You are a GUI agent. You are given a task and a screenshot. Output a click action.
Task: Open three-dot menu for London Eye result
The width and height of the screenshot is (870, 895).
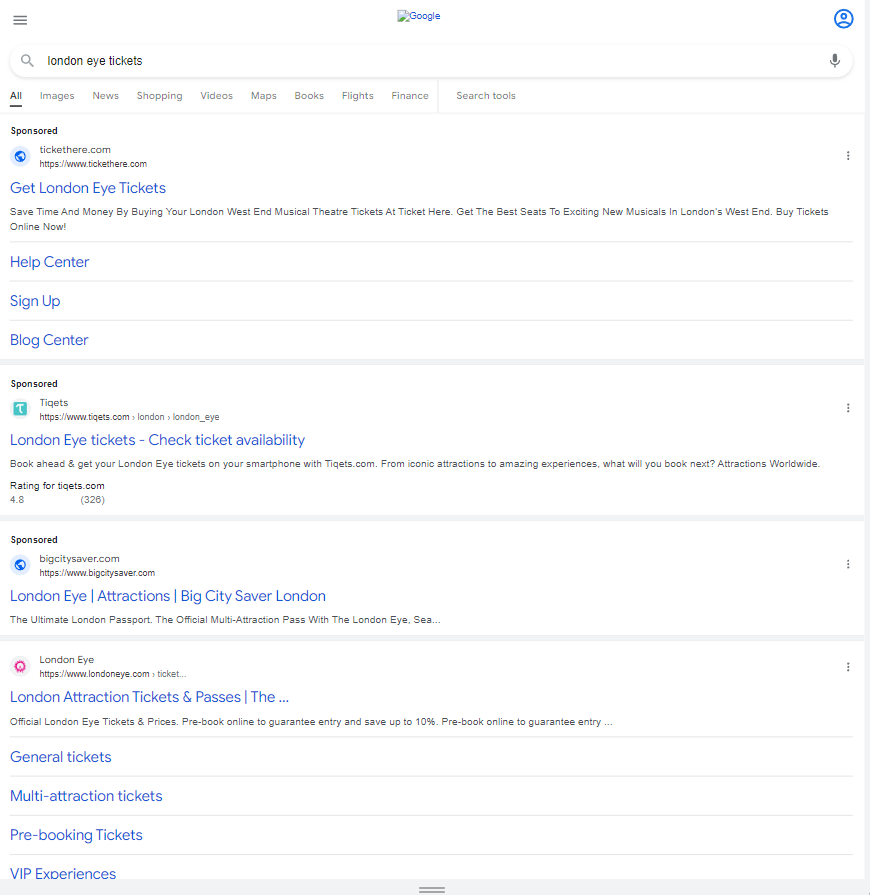pos(847,667)
